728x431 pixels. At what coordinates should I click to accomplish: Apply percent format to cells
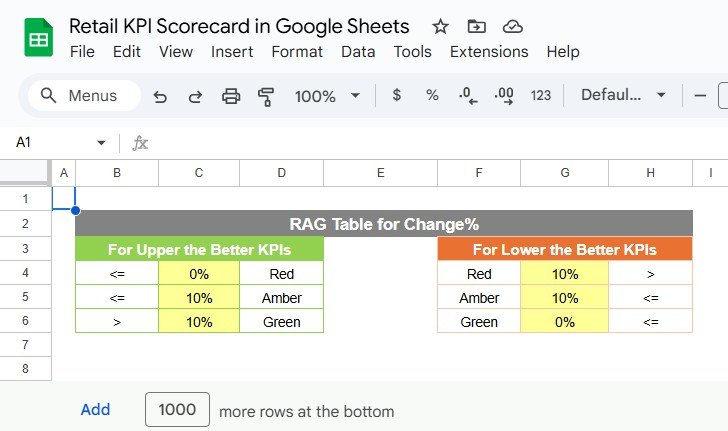(x=432, y=96)
